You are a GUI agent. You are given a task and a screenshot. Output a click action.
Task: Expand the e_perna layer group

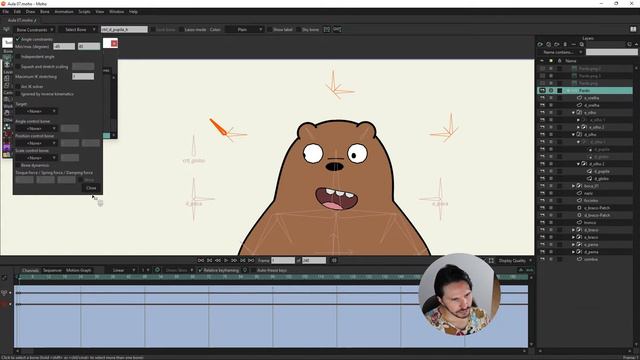tap(573, 245)
